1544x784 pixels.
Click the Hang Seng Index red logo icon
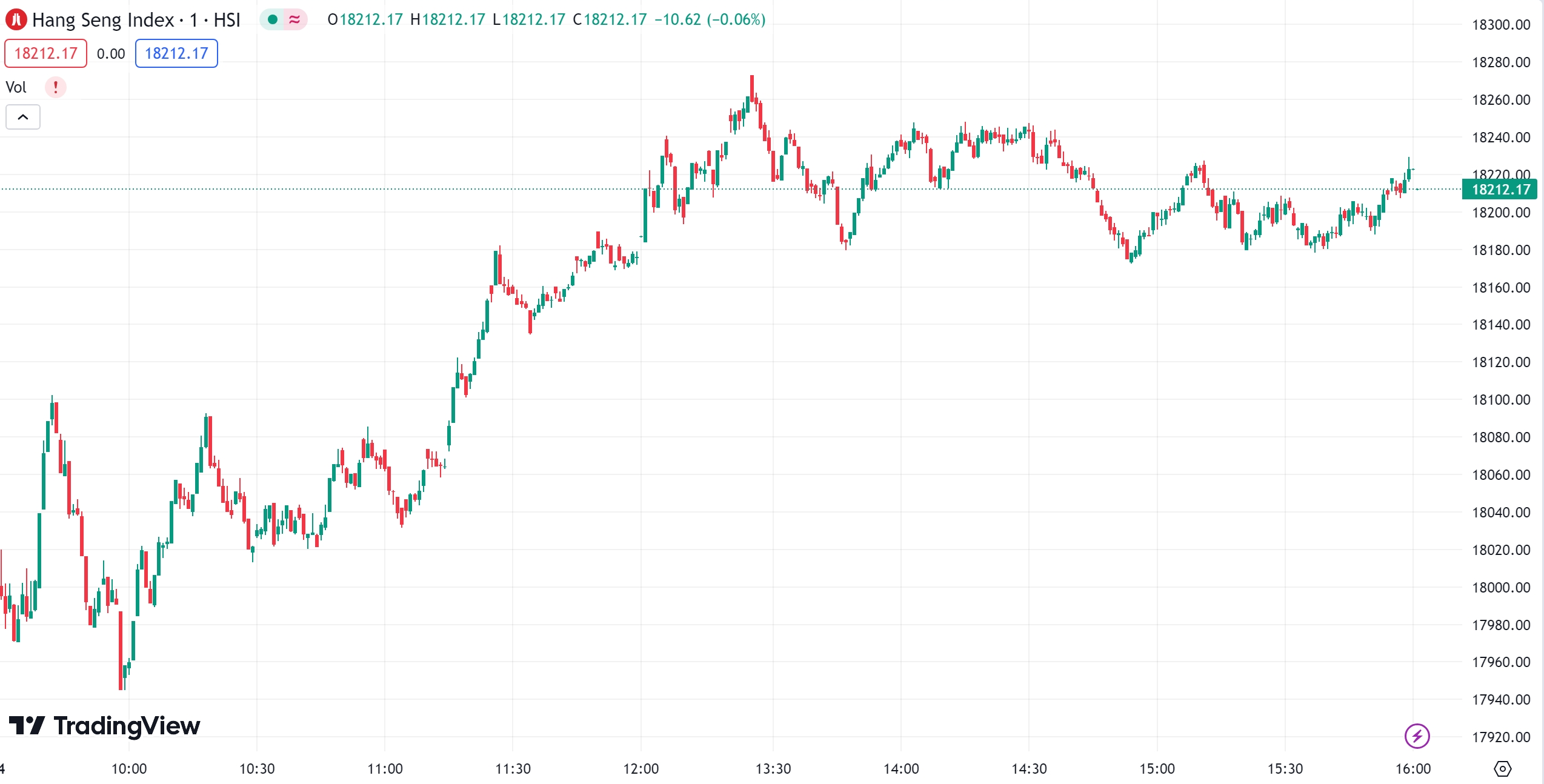click(16, 20)
